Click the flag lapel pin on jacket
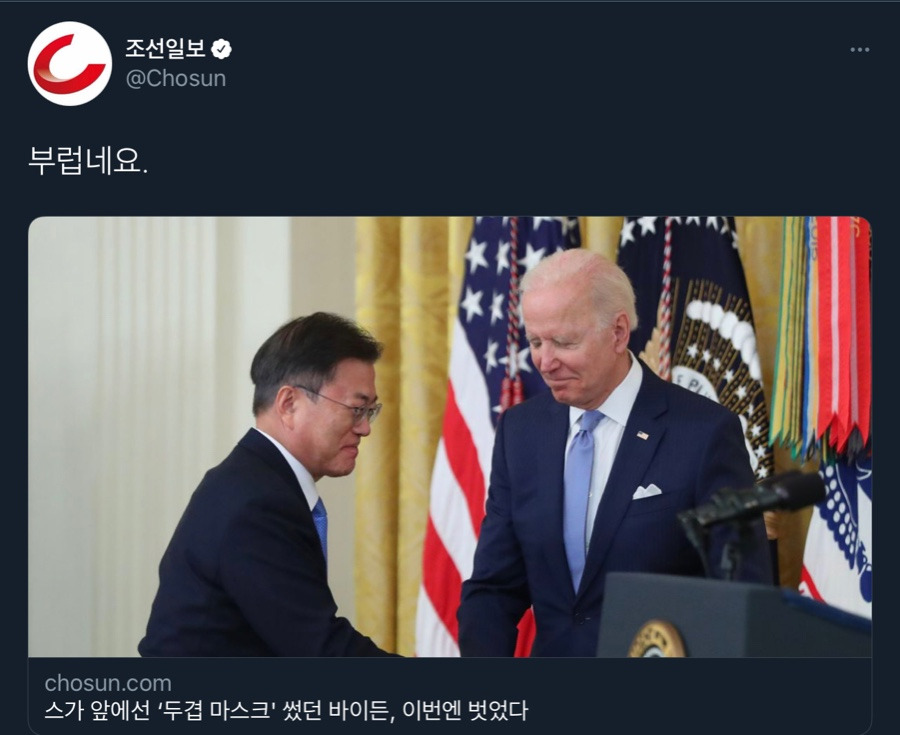Screen dimensions: 900x735 pyautogui.click(x=642, y=435)
